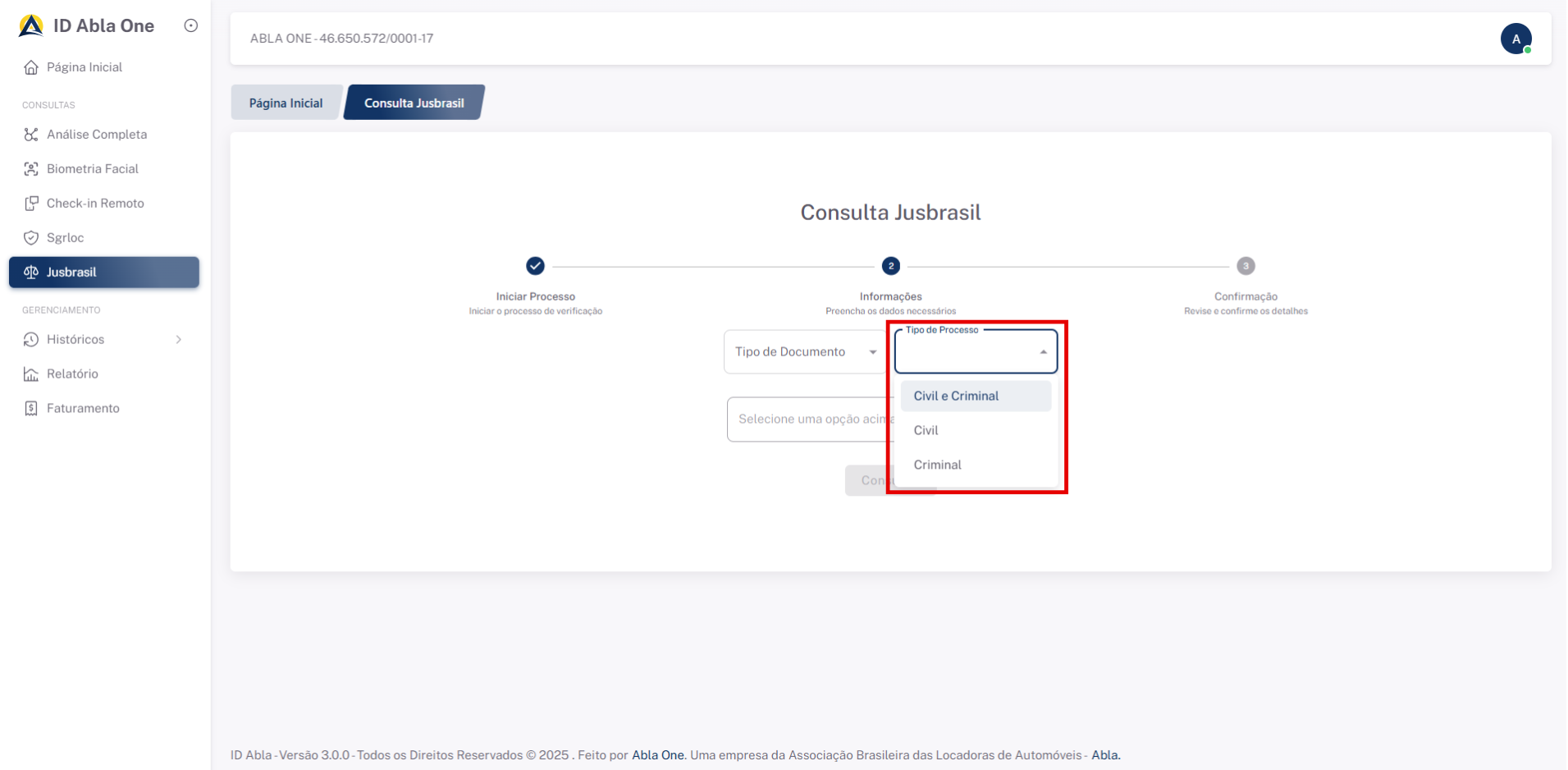Open the user avatar menu
This screenshot has height=770, width=1568.
coord(1515,39)
